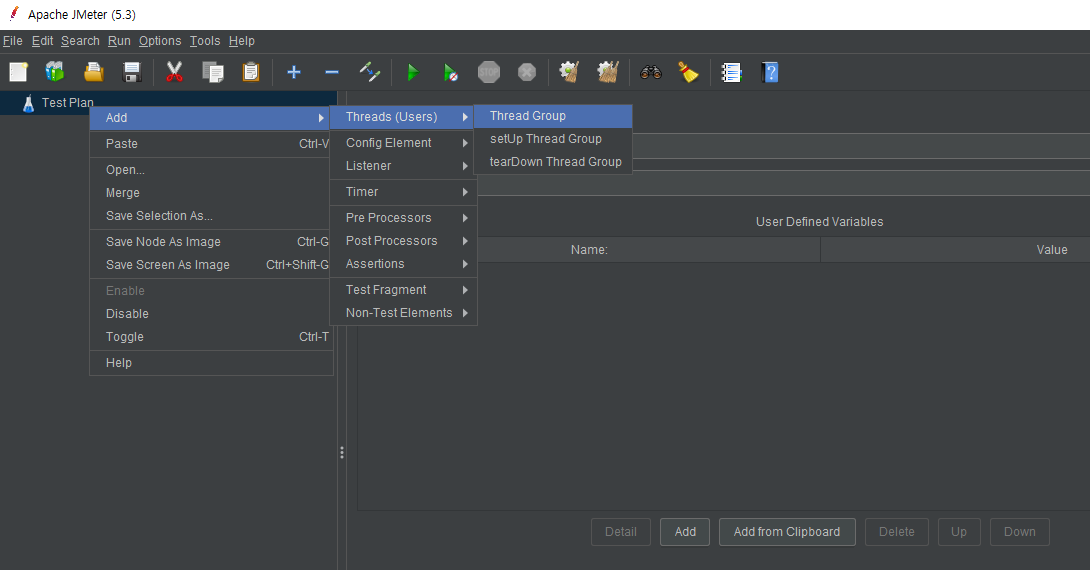Select Save Node As Image
The image size is (1090, 570).
(211, 242)
